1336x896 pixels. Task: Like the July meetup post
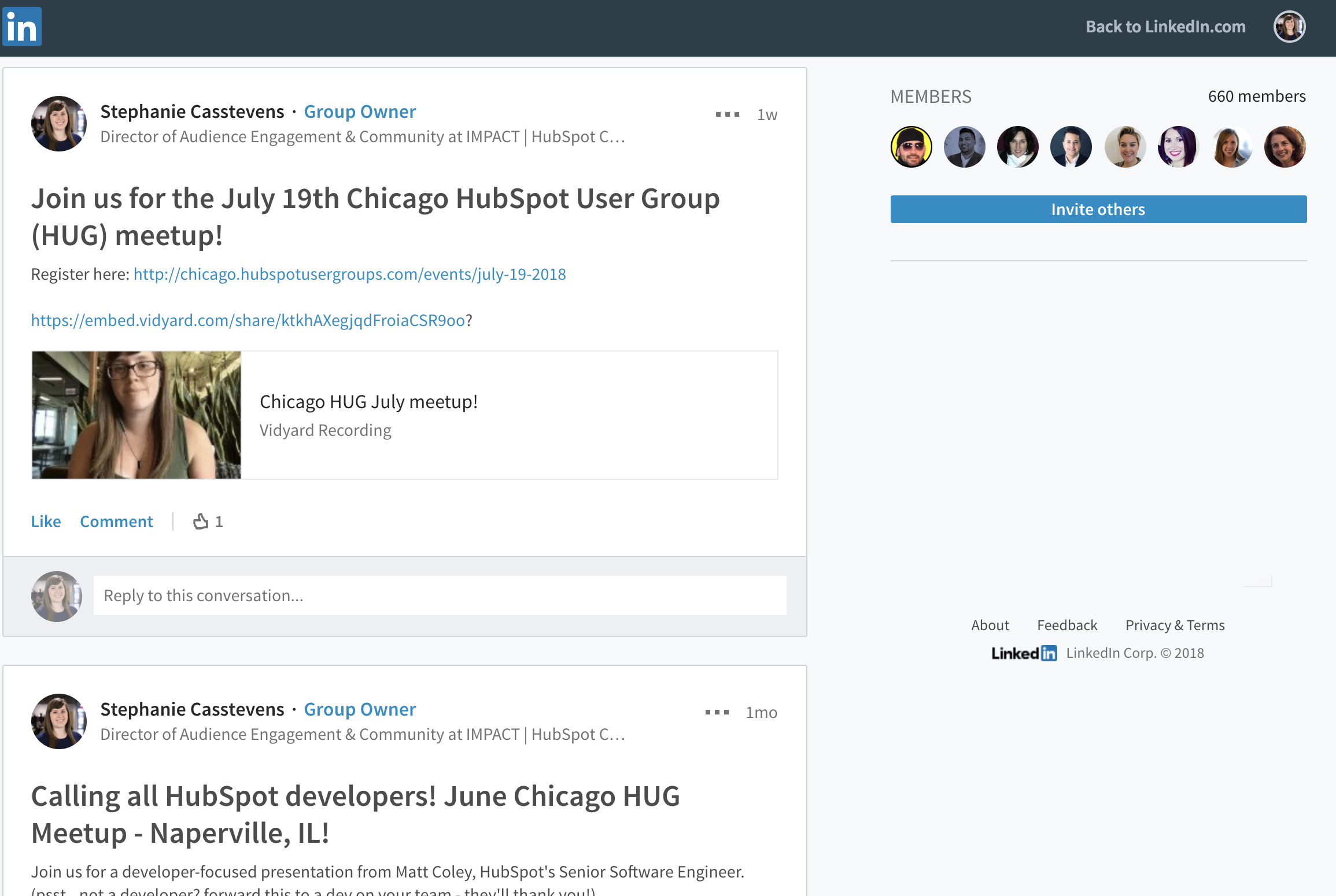(46, 521)
